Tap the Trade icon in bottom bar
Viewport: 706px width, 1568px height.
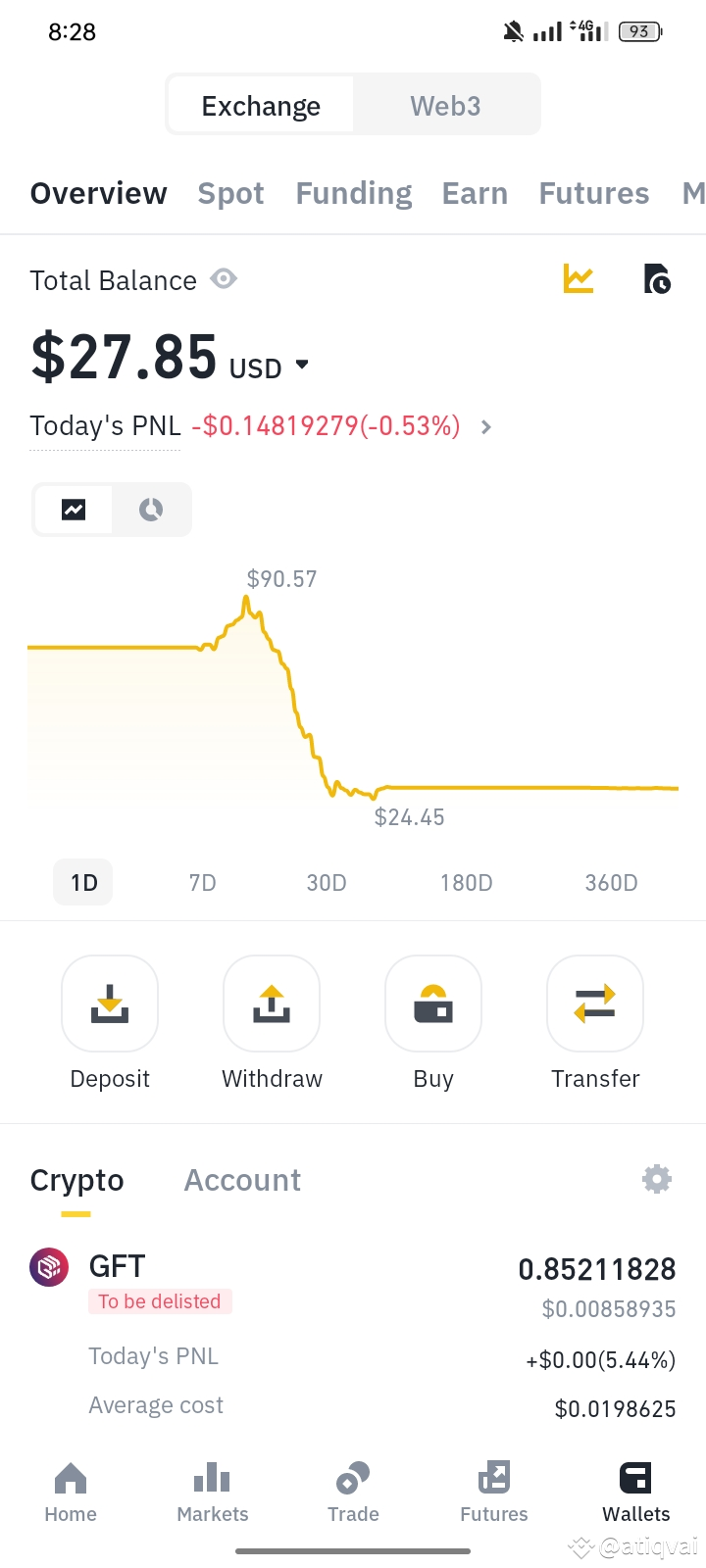353,1492
